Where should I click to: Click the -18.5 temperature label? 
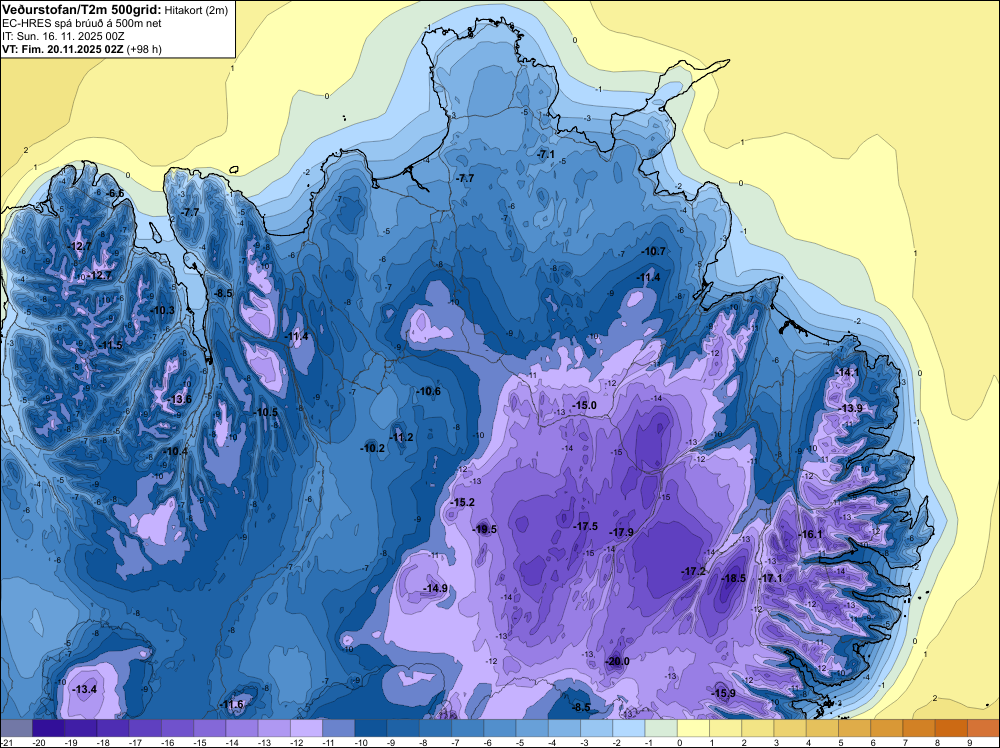click(x=733, y=578)
